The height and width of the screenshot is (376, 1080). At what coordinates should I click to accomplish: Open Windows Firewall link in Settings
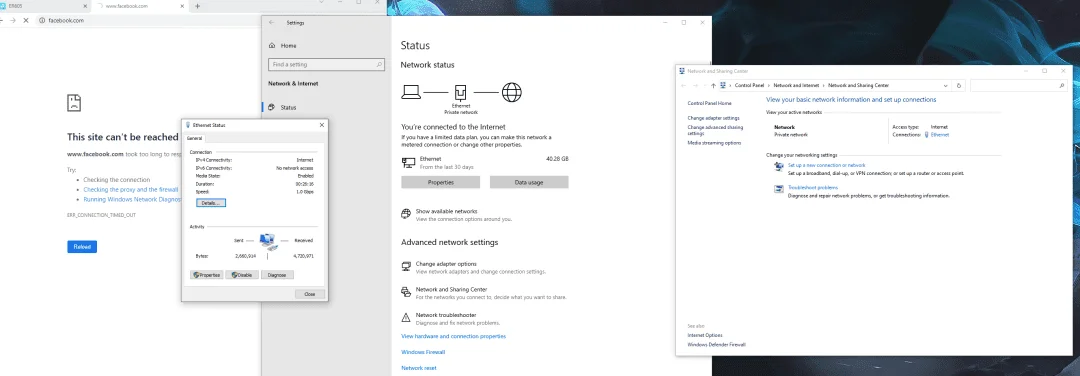tap(423, 352)
